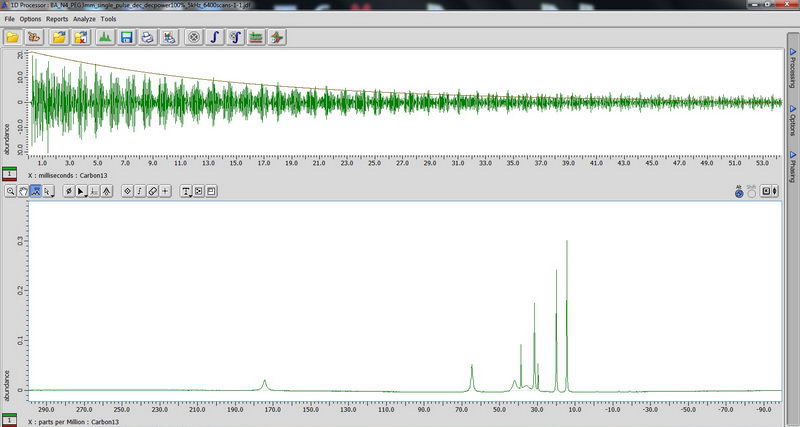Select the magnifier zoom tool
The width and height of the screenshot is (800, 427).
tap(10, 190)
